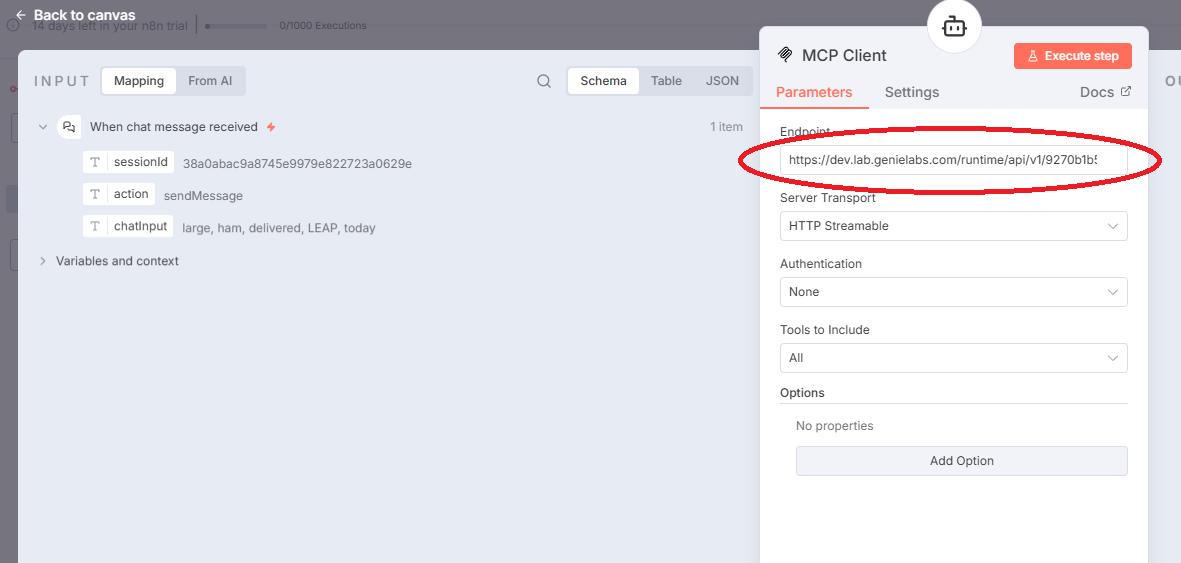1181x563 pixels.
Task: Show input in Table view
Action: [x=667, y=81]
